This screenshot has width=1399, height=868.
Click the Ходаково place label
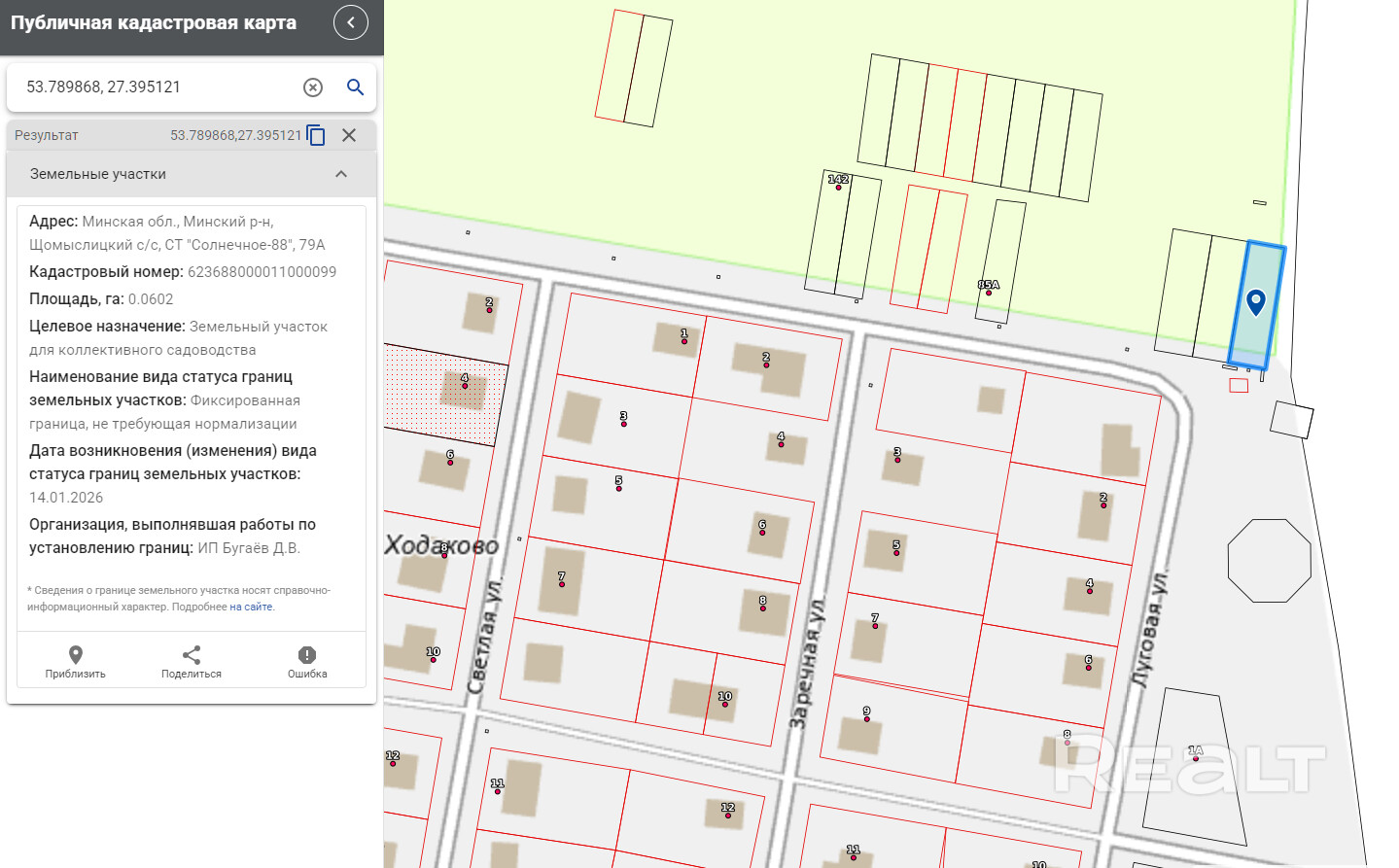click(441, 545)
